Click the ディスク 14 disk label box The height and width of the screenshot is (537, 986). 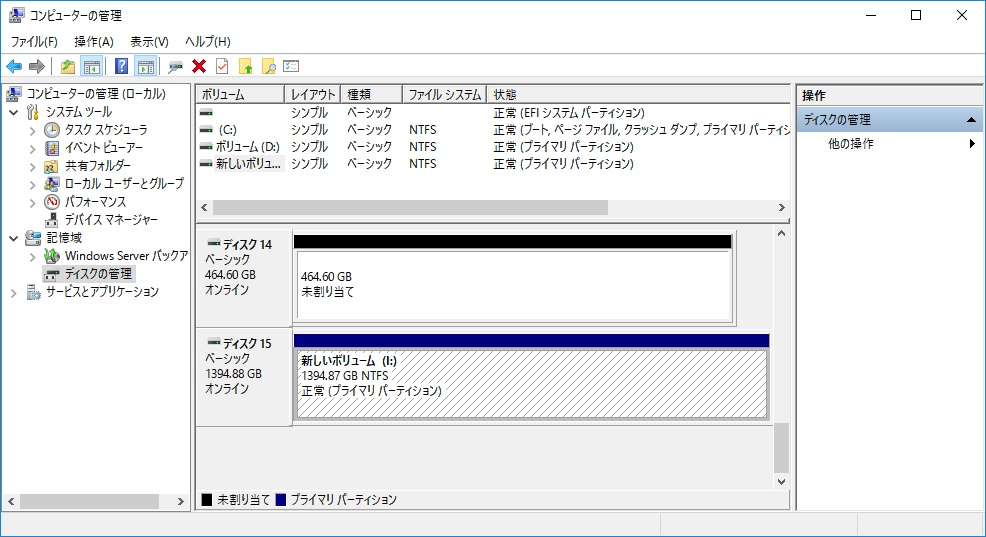[x=244, y=277]
